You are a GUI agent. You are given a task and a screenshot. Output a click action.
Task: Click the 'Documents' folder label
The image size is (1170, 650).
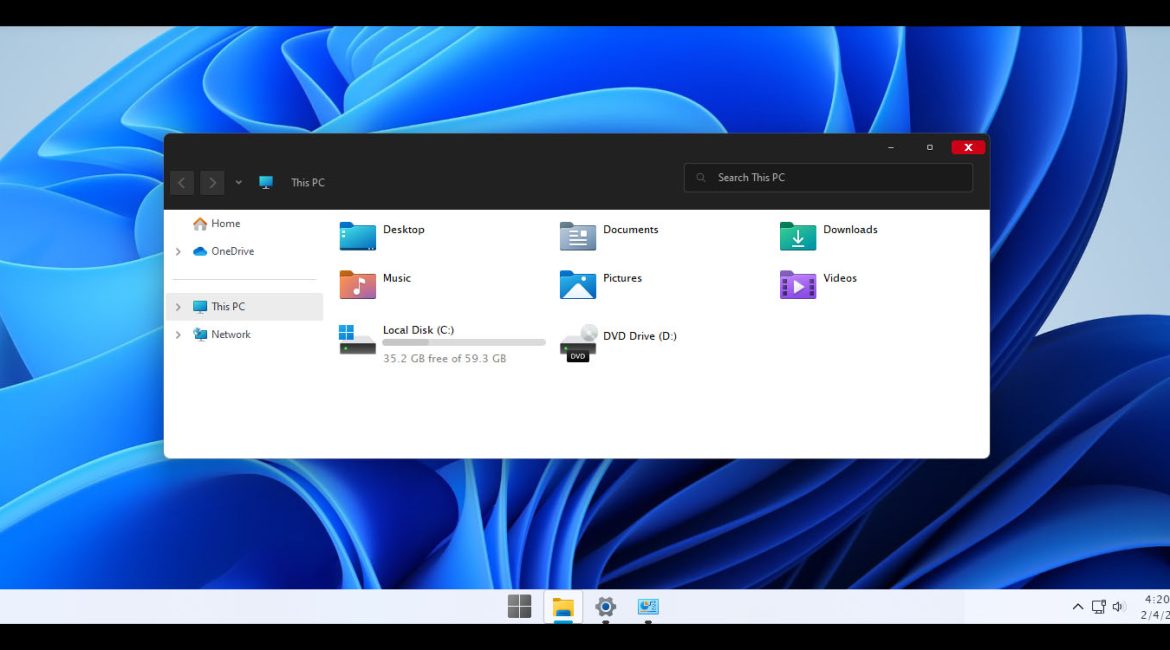631,229
